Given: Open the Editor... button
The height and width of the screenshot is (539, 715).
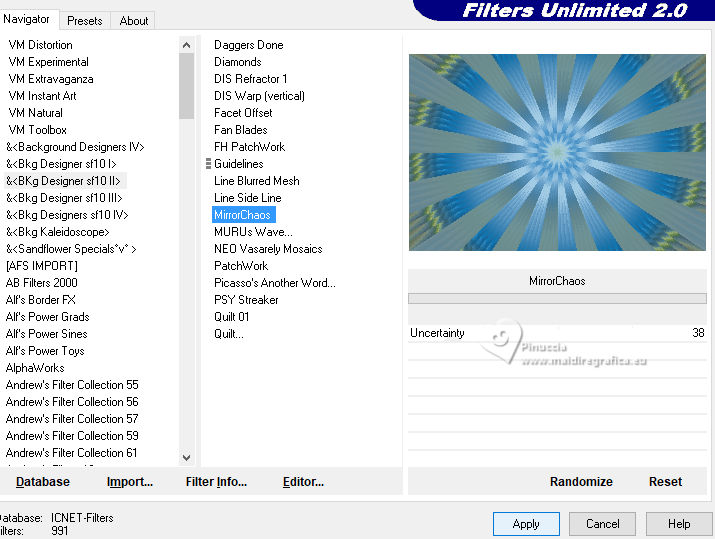Looking at the screenshot, I should pos(303,482).
